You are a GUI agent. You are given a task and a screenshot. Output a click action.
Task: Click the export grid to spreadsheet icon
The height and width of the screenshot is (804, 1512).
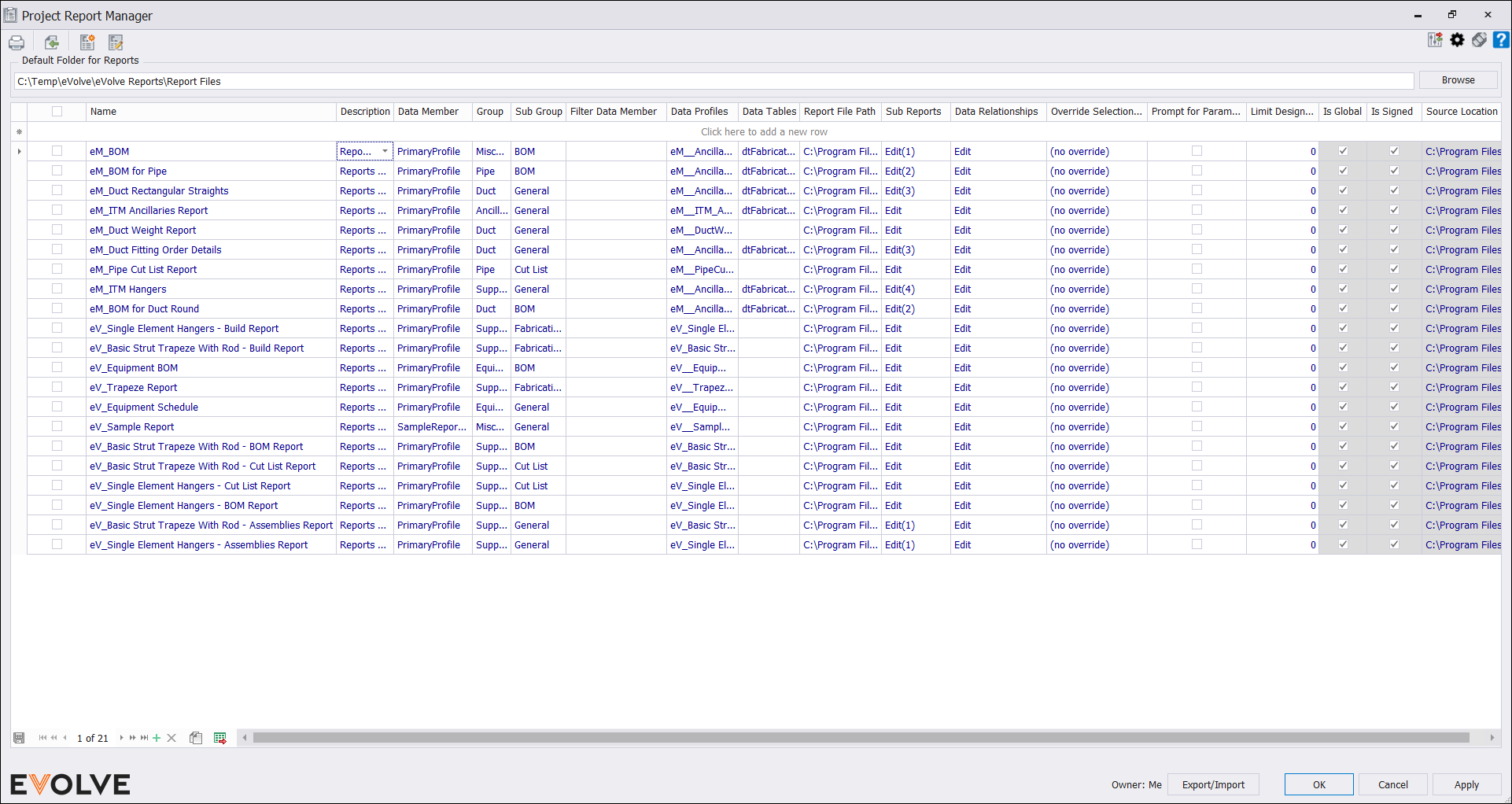[x=220, y=738]
